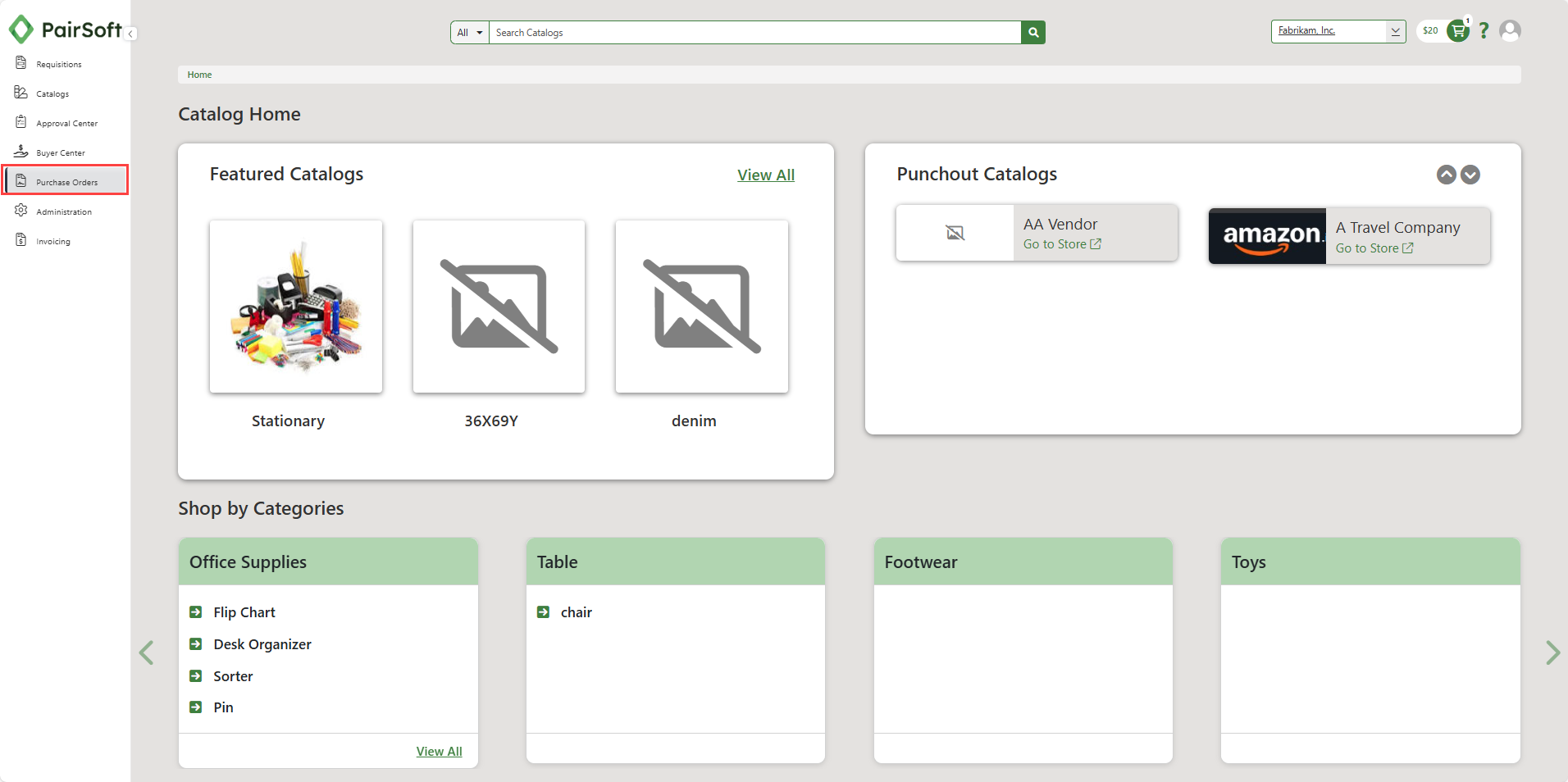Viewport: 1568px width, 782px height.
Task: Click the Catalogs sidebar icon
Action: pos(21,93)
